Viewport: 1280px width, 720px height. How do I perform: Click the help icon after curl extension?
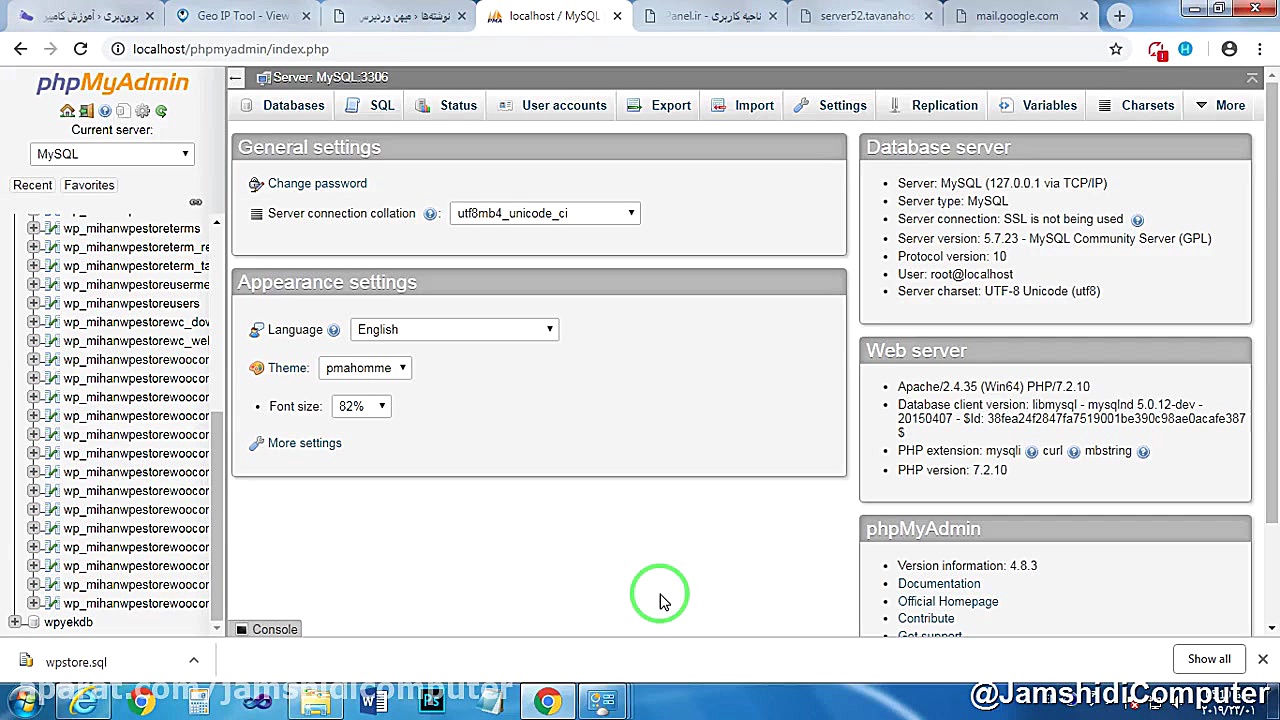click(1074, 452)
